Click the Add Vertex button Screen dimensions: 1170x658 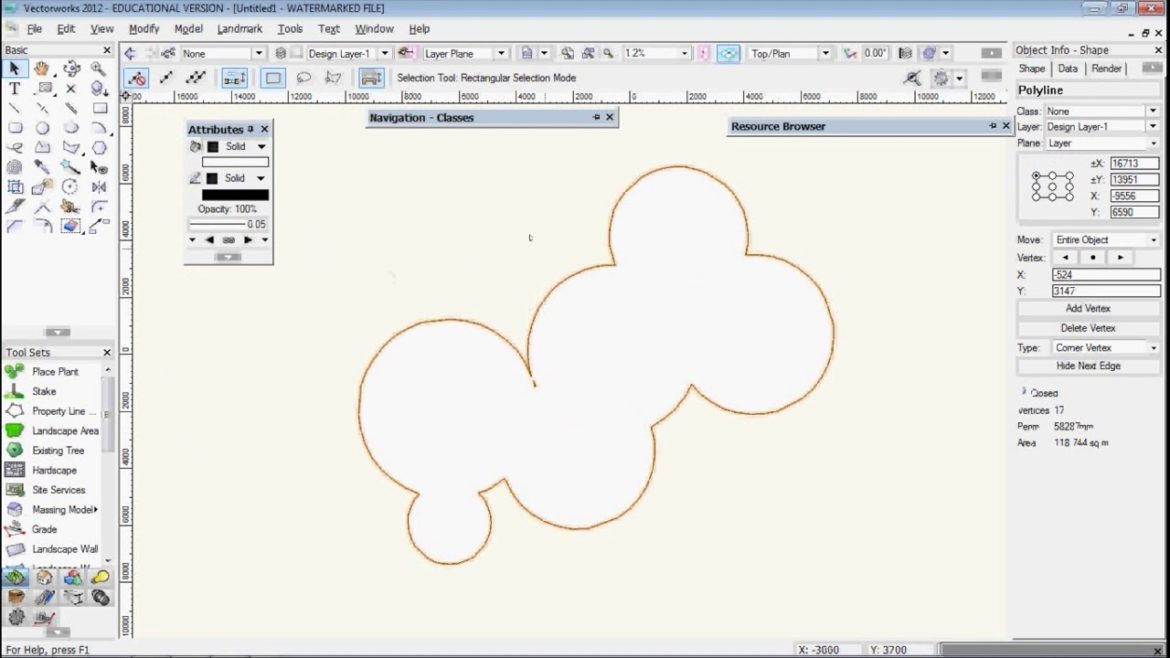(1088, 308)
